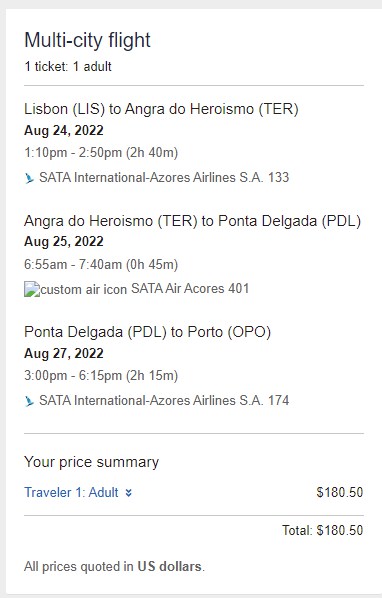Click SATA Azores Airlines logo for flight 133
This screenshot has height=598, width=382.
tap(29, 178)
